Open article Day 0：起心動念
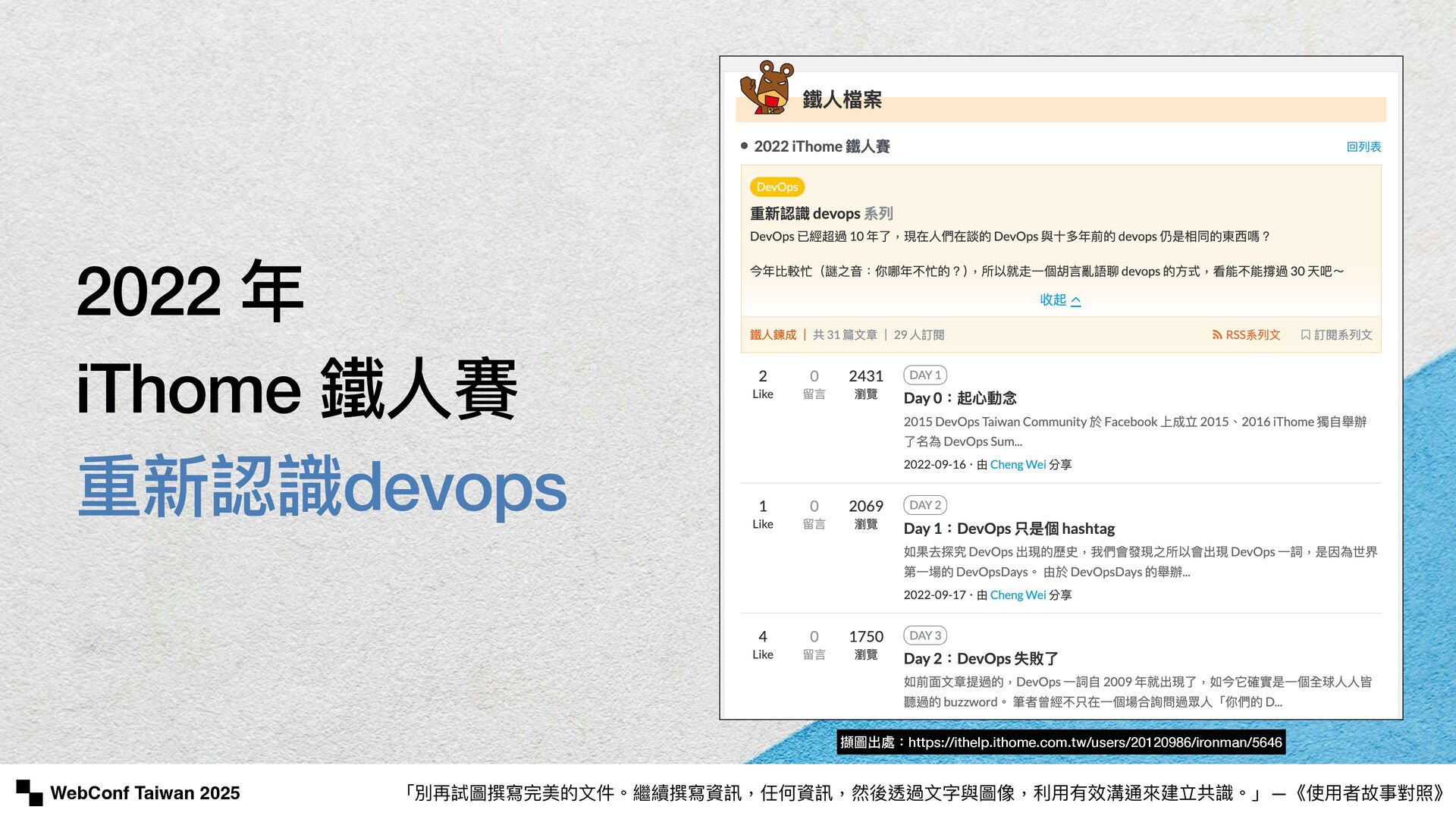This screenshot has height=819, width=1456. (x=959, y=398)
